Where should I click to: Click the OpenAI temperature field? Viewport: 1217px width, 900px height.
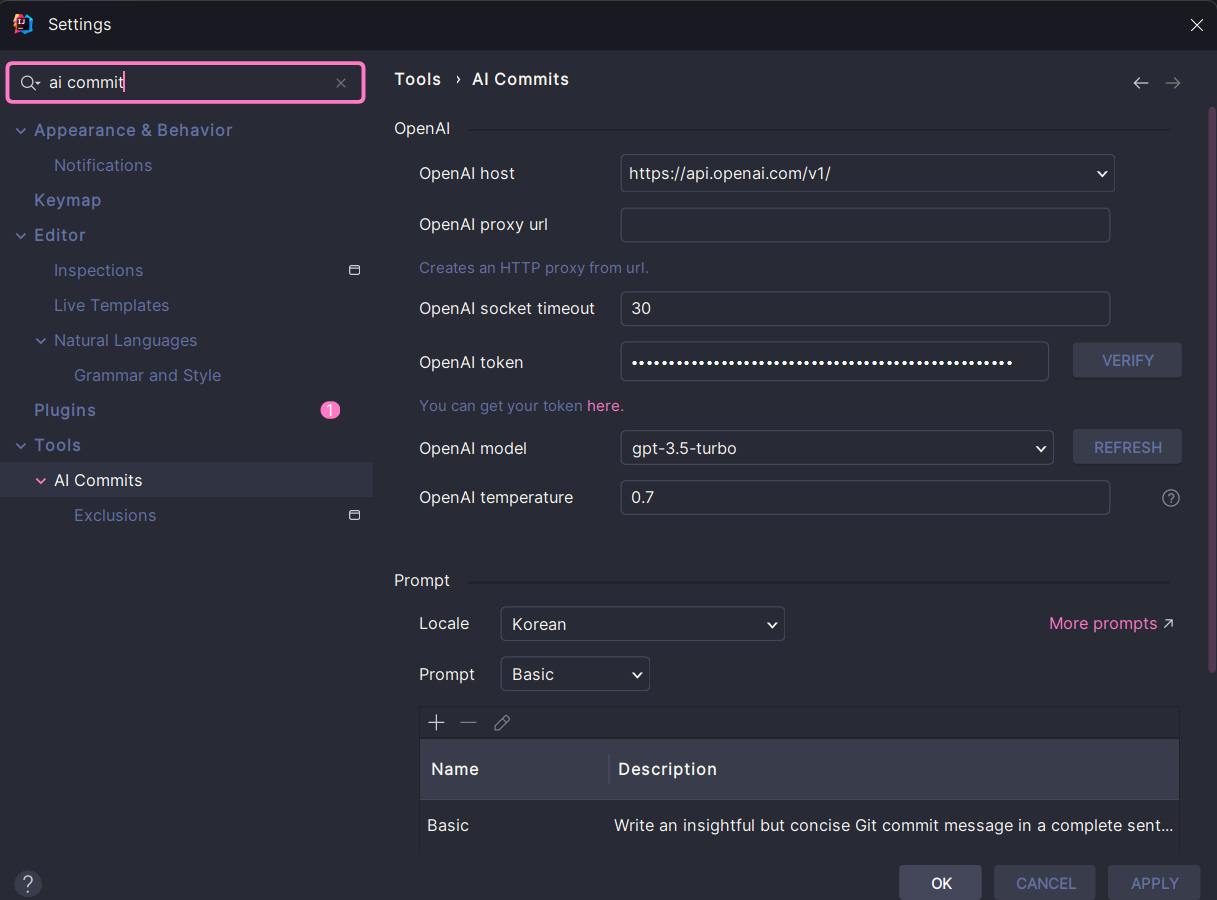(x=865, y=497)
